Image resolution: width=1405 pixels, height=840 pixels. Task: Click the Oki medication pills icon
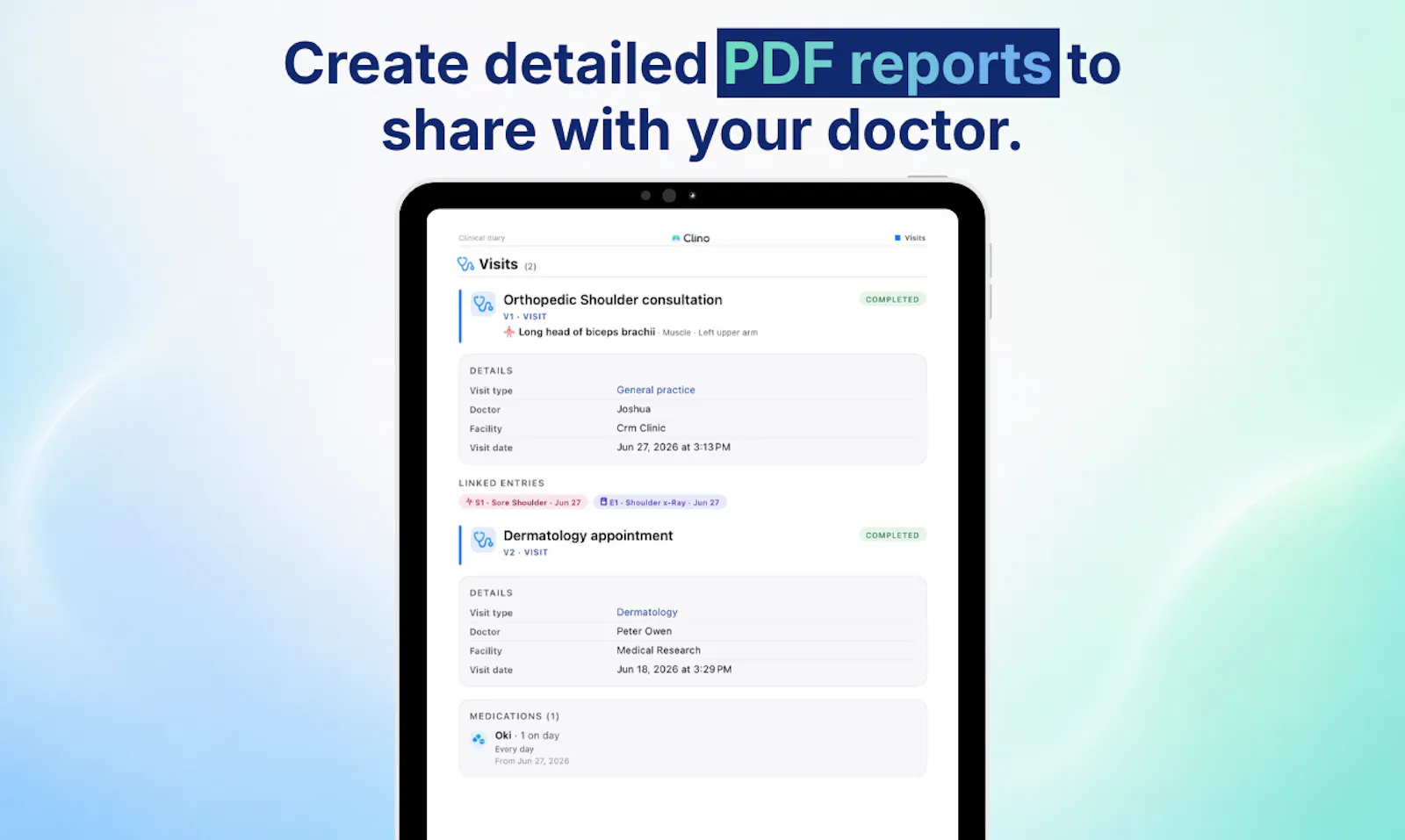point(479,739)
